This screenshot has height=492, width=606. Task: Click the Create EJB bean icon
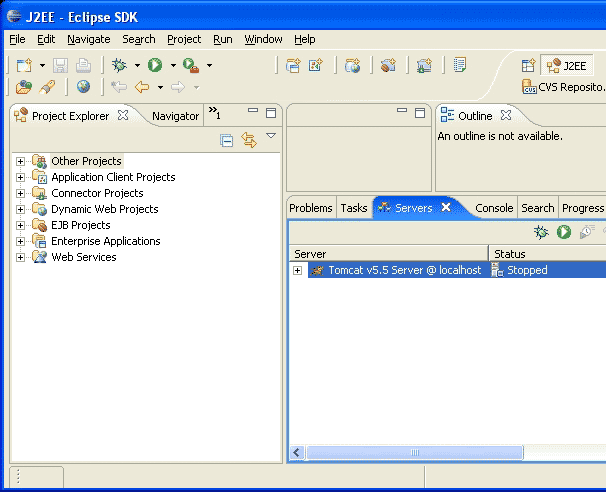tap(388, 65)
